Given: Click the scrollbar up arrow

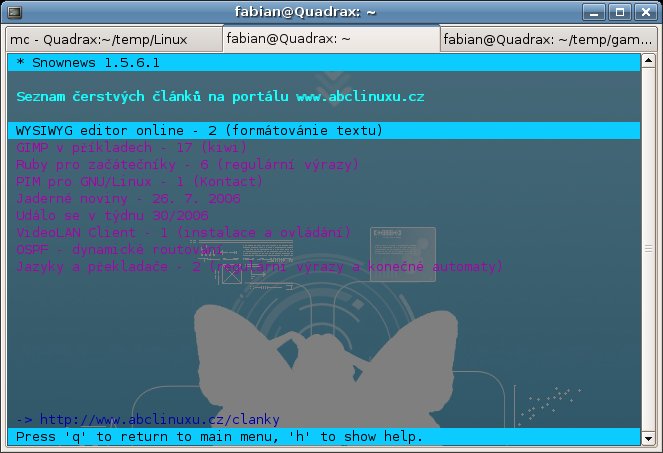Looking at the screenshot, I should coord(648,61).
